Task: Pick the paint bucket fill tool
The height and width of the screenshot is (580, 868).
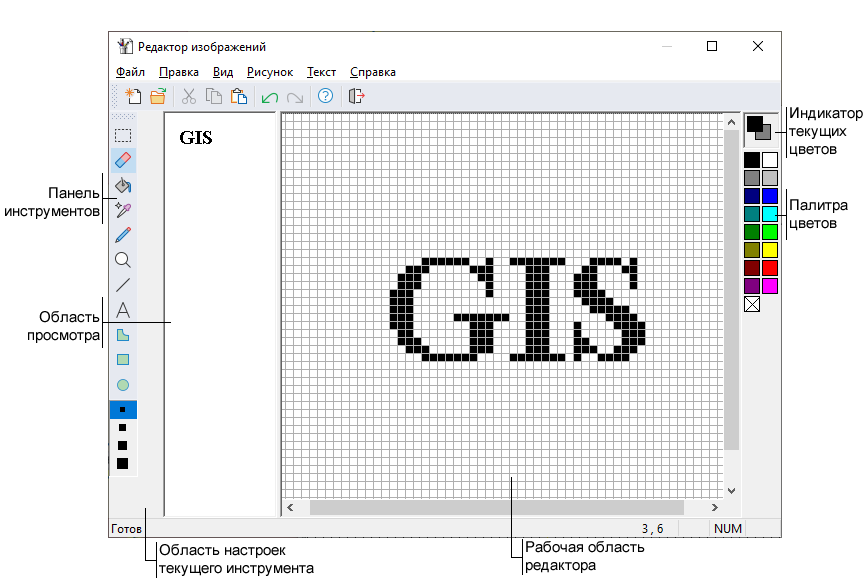Action: click(123, 185)
